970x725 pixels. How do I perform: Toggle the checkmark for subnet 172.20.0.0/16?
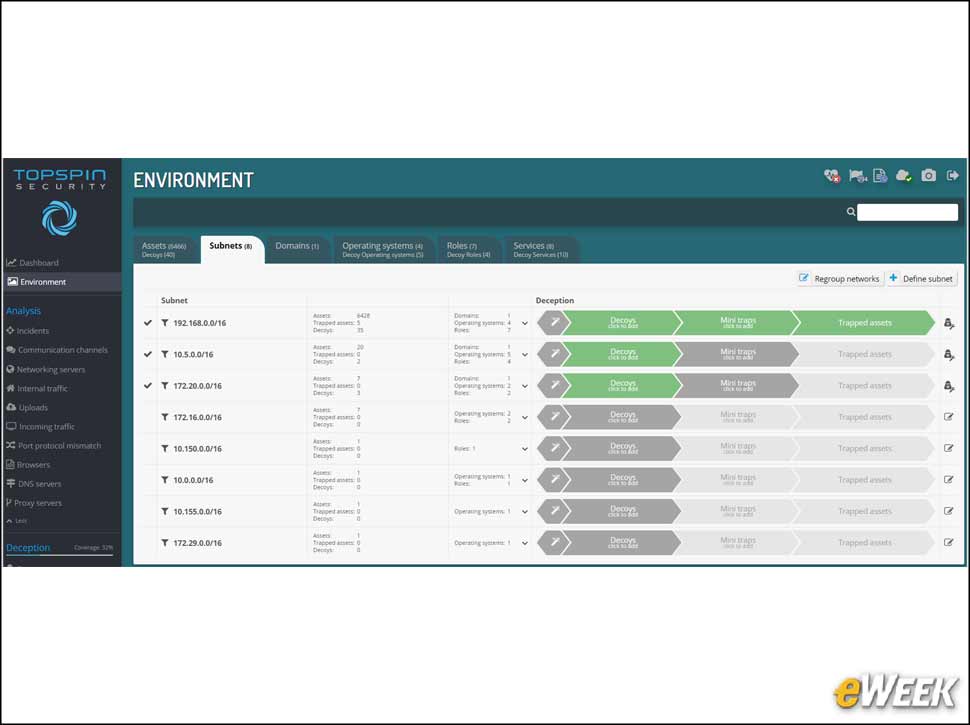tap(148, 385)
